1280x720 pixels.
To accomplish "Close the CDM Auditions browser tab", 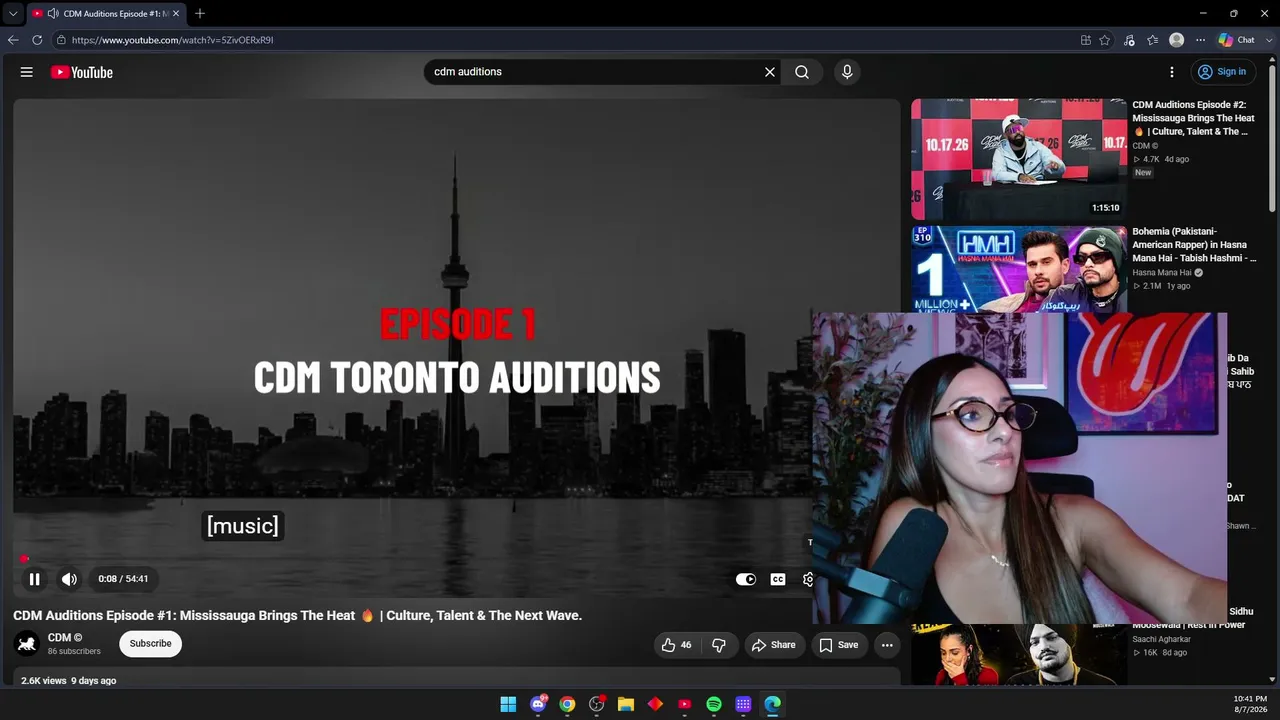I will pyautogui.click(x=176, y=14).
